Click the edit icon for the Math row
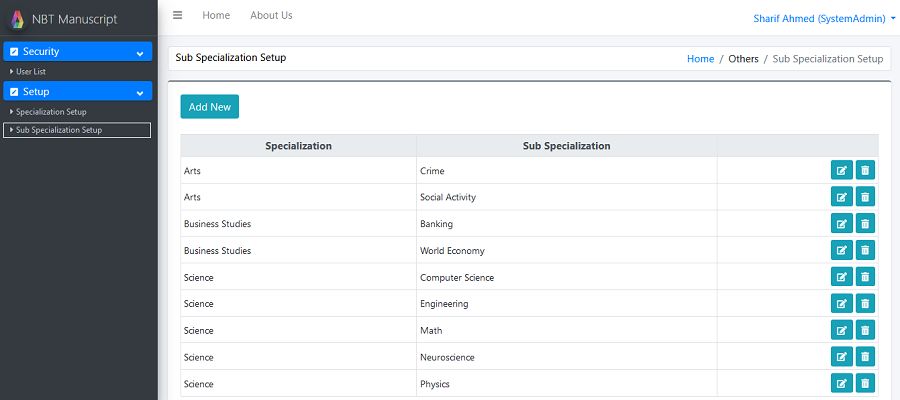The image size is (900, 400). (841, 330)
